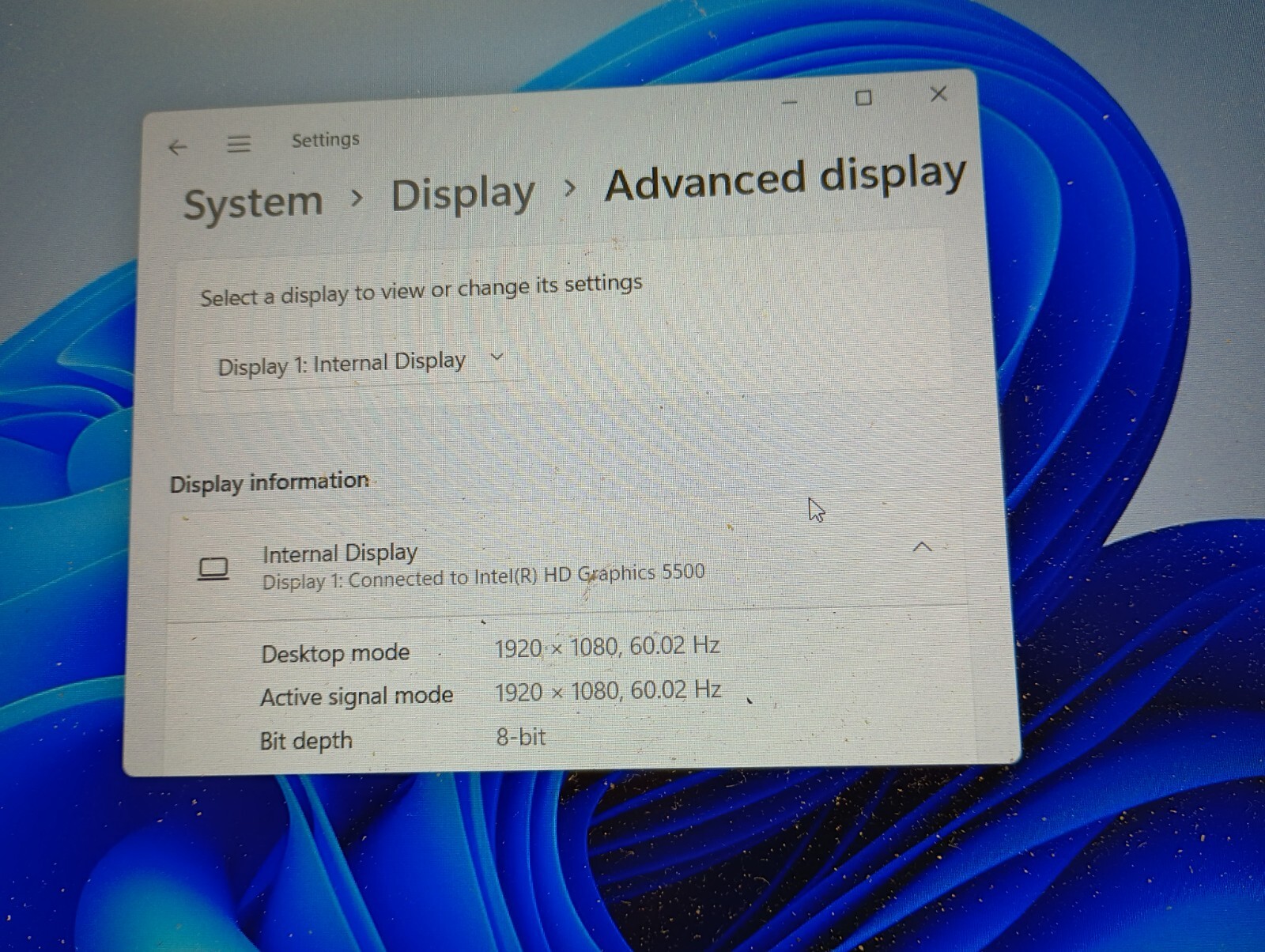Click the Settings window title
Viewport: 1265px width, 952px height.
(x=325, y=140)
